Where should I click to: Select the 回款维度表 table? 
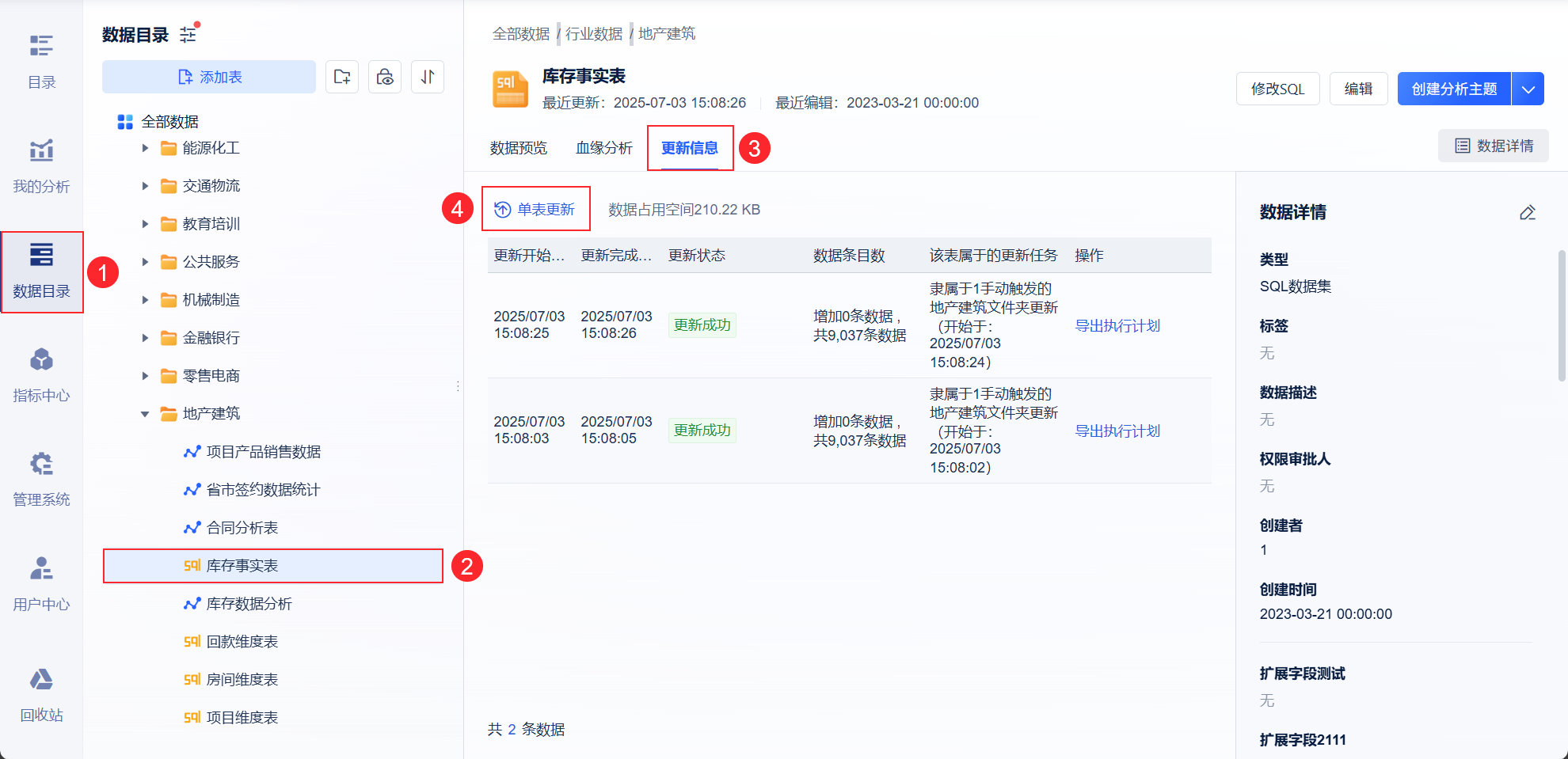242,642
